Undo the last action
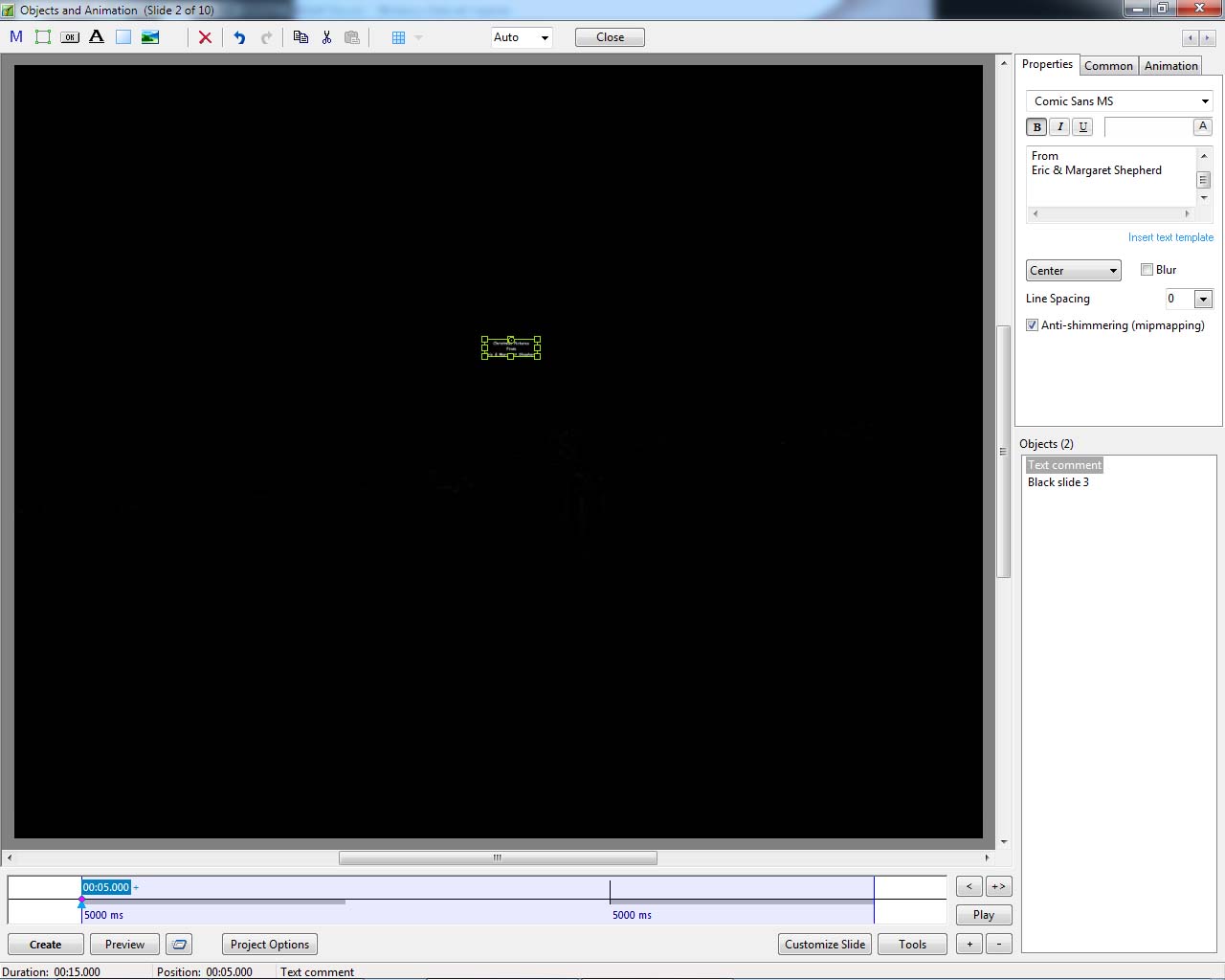This screenshot has width=1225, height=980. point(239,37)
